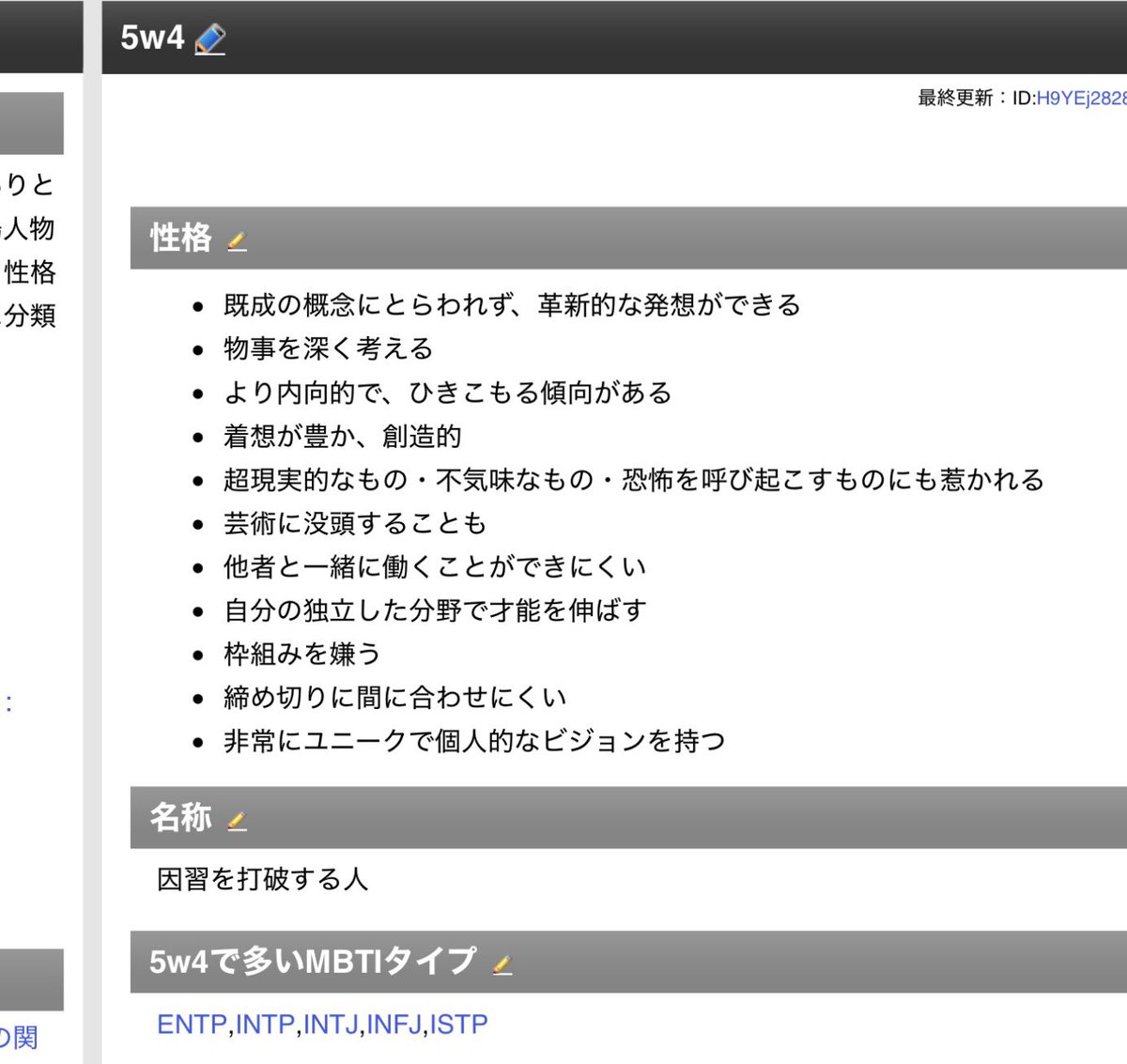Viewport: 1127px width, 1064px height.
Task: Click the 締め切りに間に合わせにくい bullet
Action: (395, 697)
